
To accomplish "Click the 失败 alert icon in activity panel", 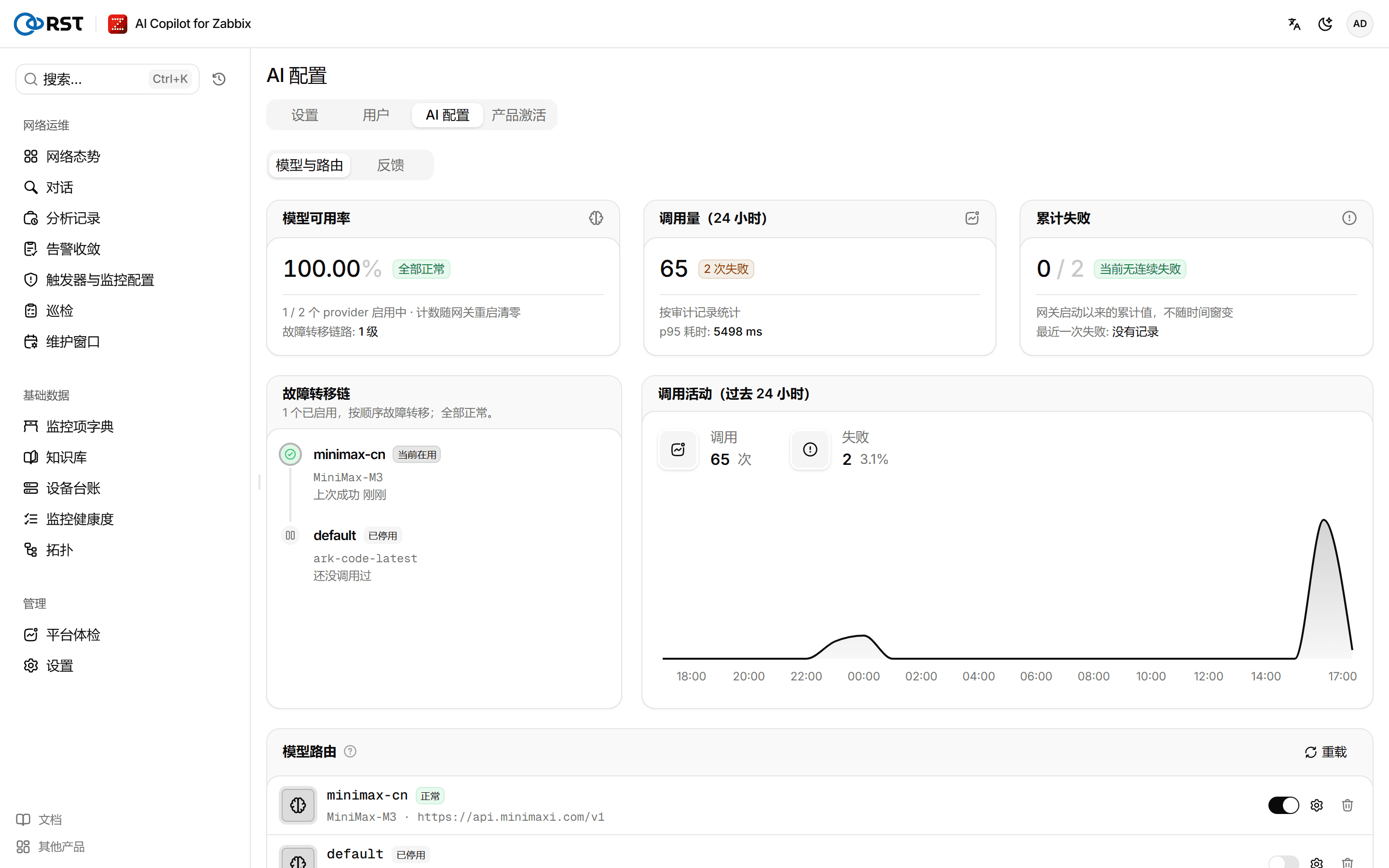I will click(x=810, y=449).
